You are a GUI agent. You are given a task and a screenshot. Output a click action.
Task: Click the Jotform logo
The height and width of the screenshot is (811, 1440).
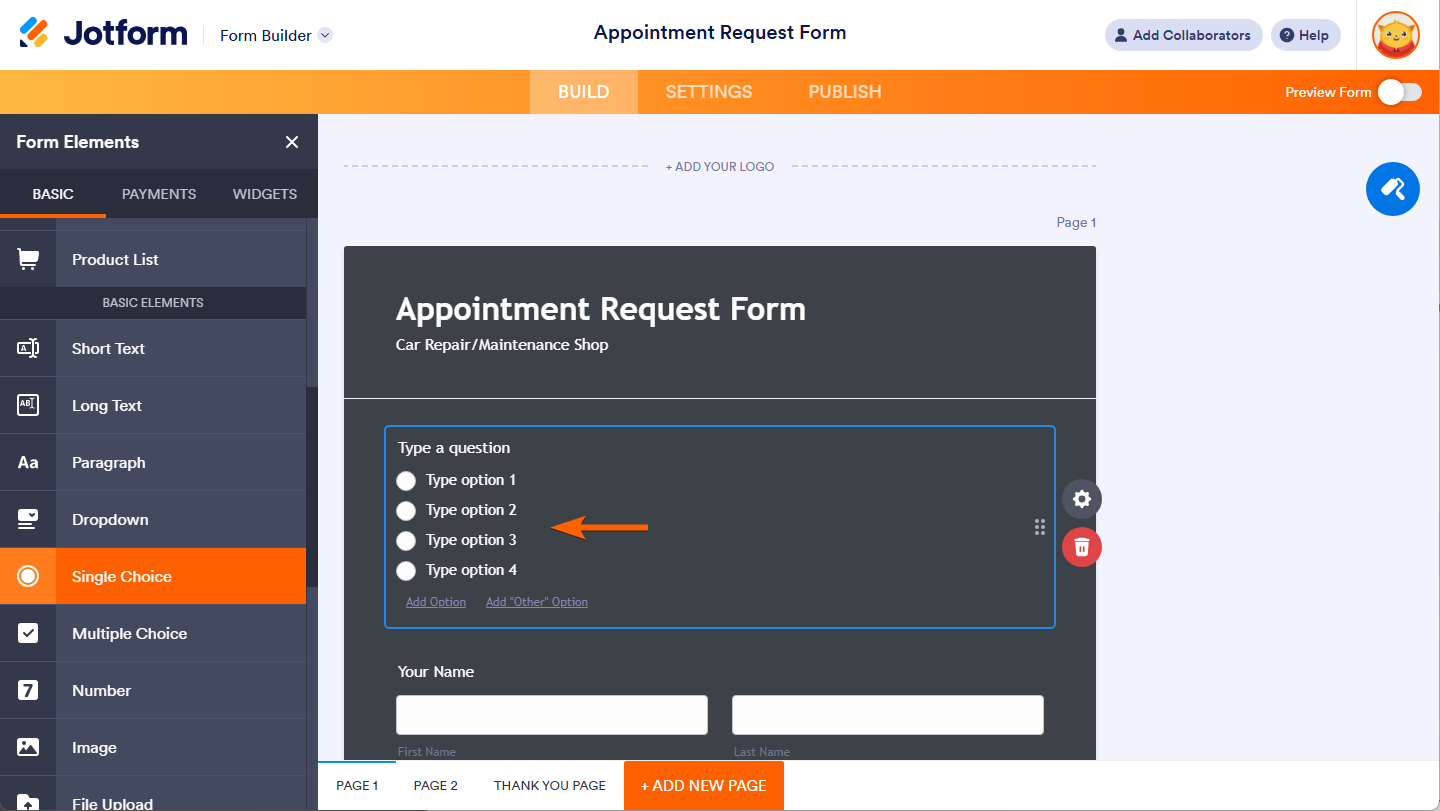(103, 34)
